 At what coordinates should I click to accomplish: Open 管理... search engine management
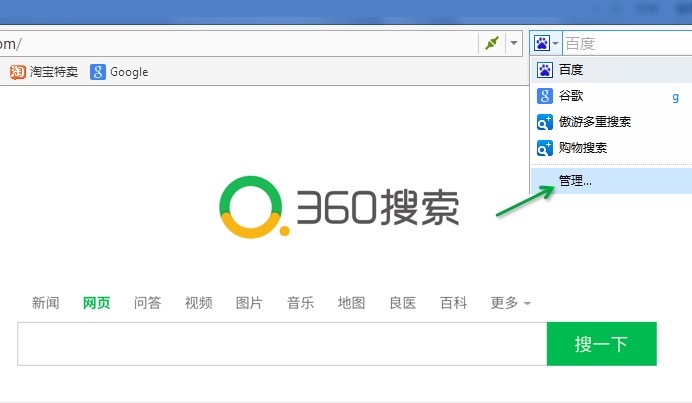point(611,181)
